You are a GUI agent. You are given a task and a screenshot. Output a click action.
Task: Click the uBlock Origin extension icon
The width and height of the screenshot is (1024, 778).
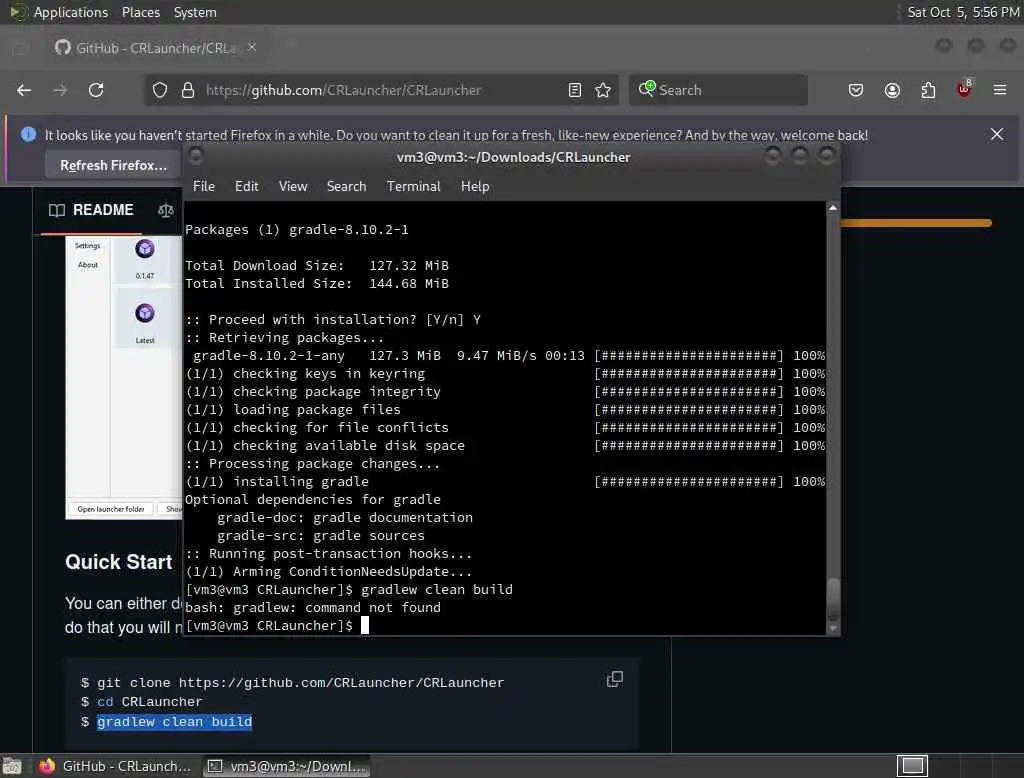tap(965, 89)
